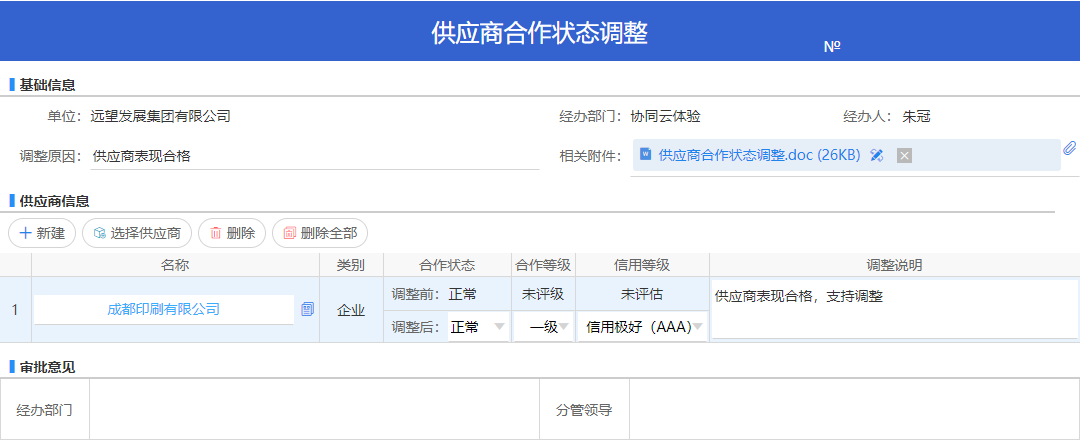Click the № number label in header
1080x442 pixels.
[832, 47]
